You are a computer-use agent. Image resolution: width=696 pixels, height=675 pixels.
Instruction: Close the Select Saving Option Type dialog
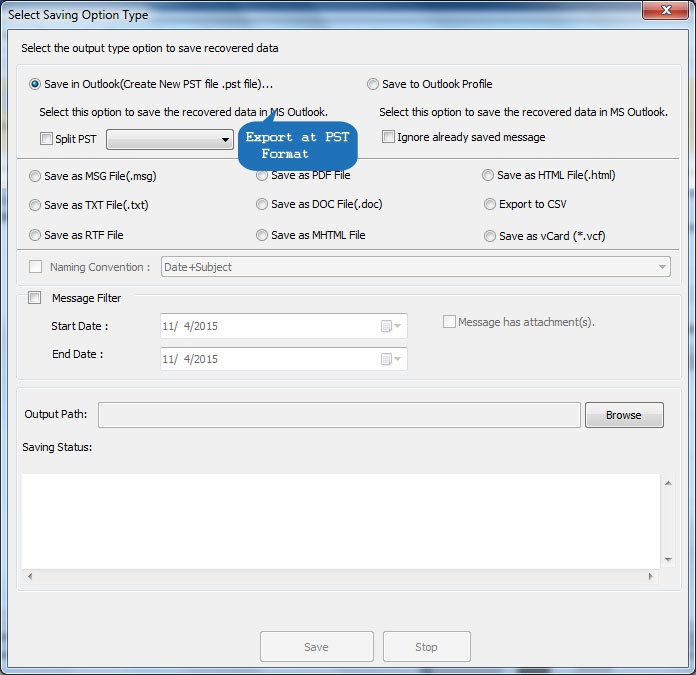tap(664, 10)
